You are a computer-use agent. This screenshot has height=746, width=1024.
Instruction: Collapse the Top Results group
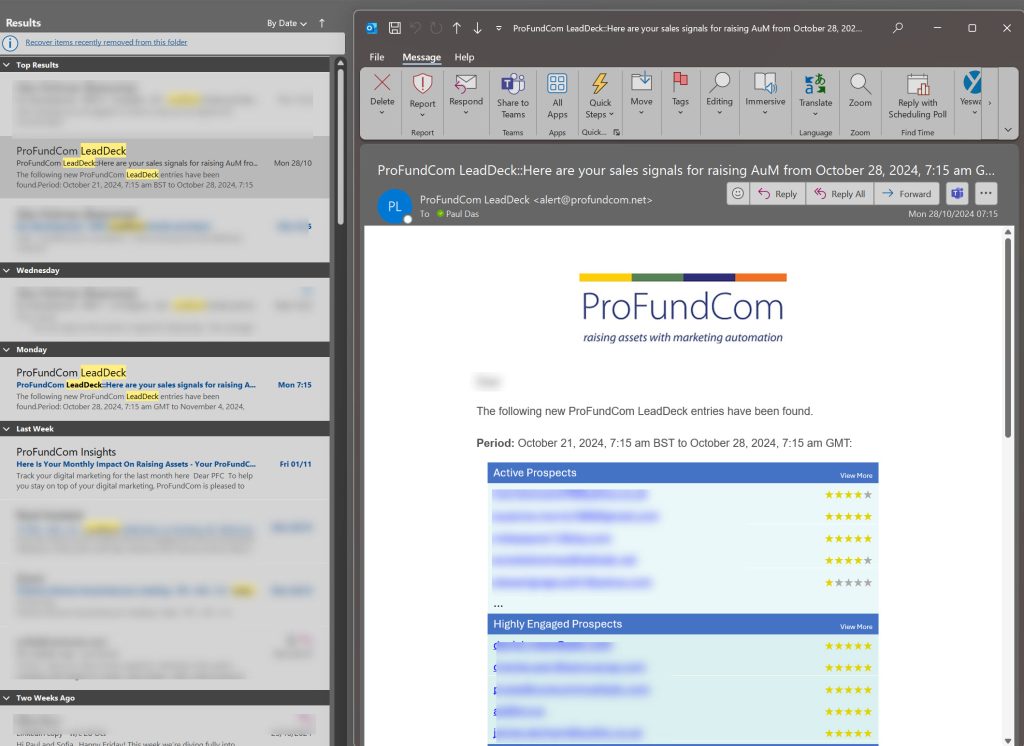[8, 65]
